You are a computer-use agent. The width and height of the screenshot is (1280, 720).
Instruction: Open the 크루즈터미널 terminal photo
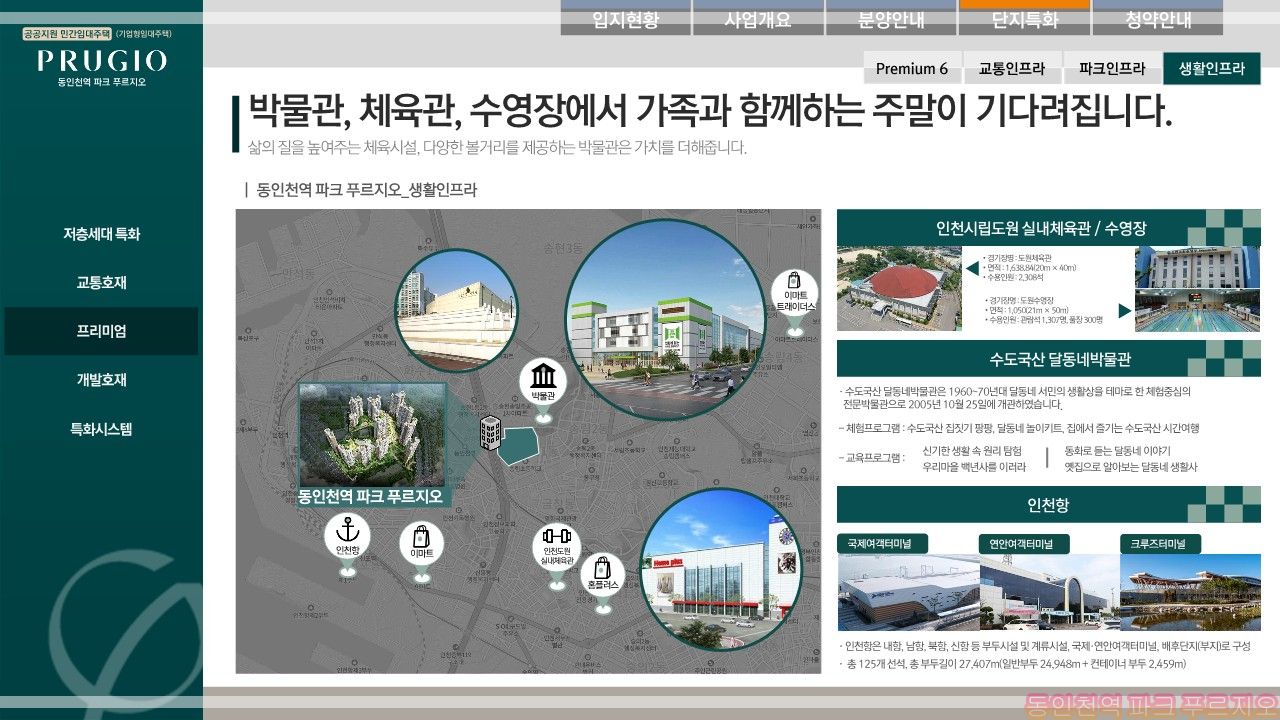click(x=1190, y=592)
